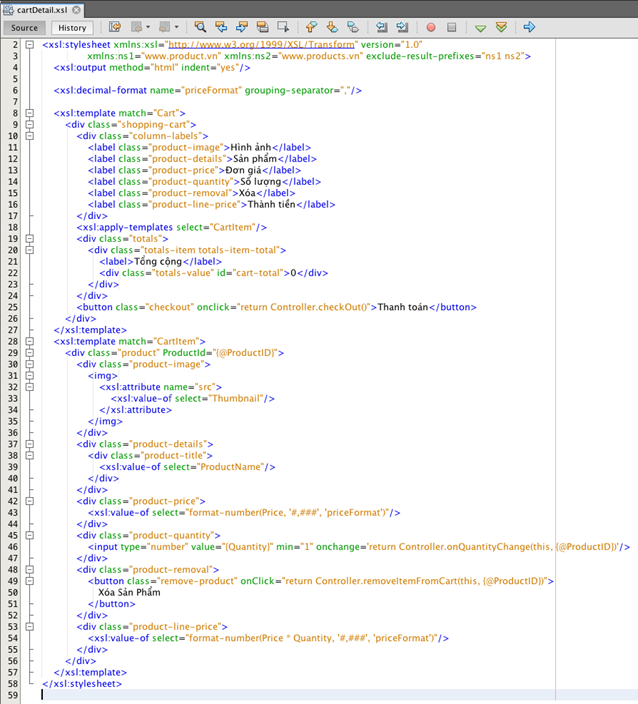Open the Forward history dropdown arrow
638x704 pixels.
tap(176, 27)
